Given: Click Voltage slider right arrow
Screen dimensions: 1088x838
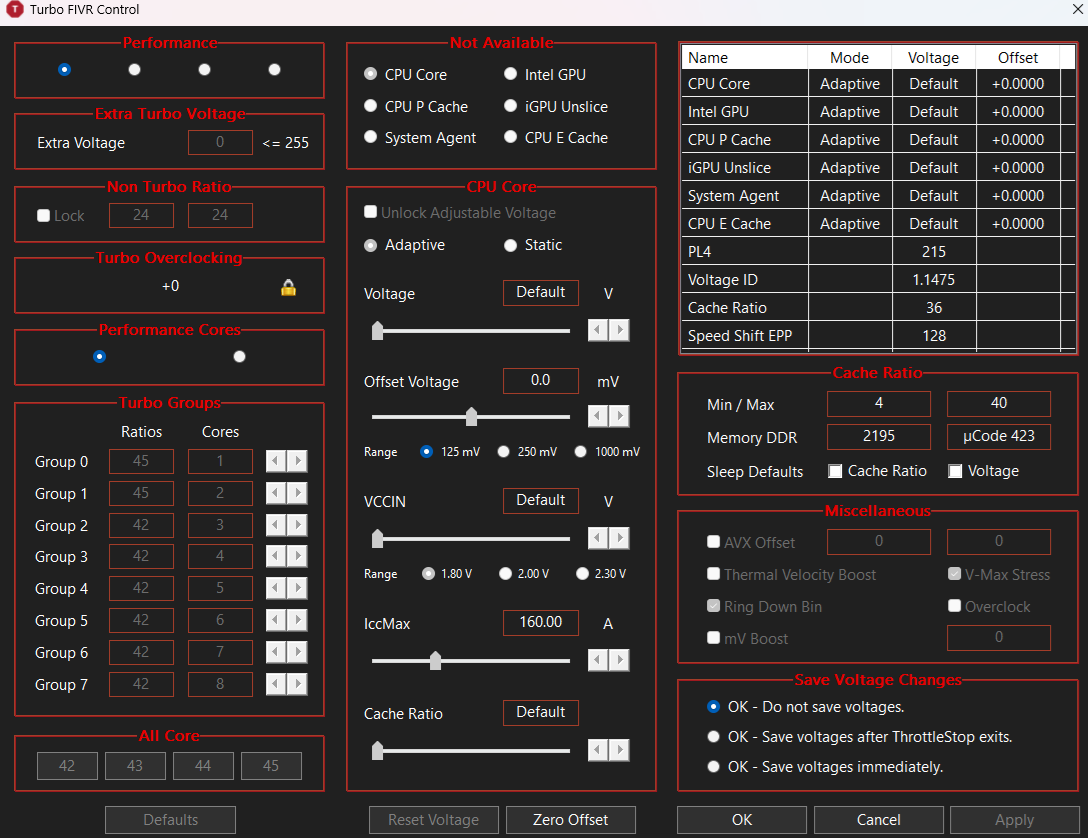Looking at the screenshot, I should coord(620,330).
